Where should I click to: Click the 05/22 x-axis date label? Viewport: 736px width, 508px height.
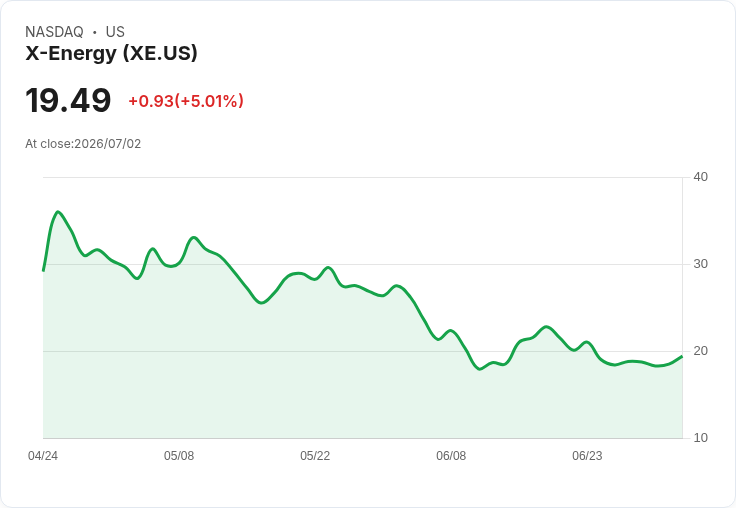pos(315,456)
